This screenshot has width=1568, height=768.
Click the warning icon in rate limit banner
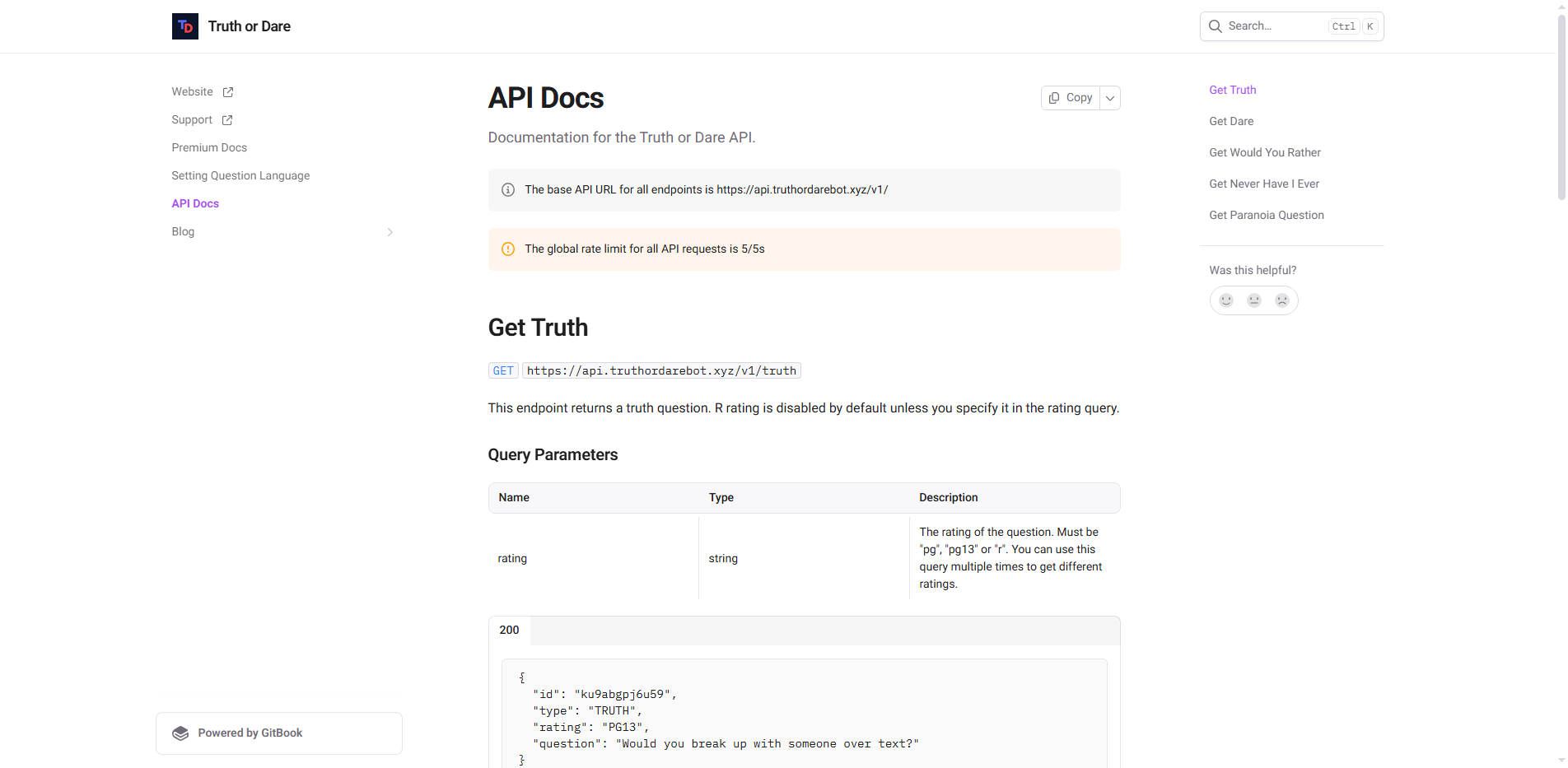507,249
